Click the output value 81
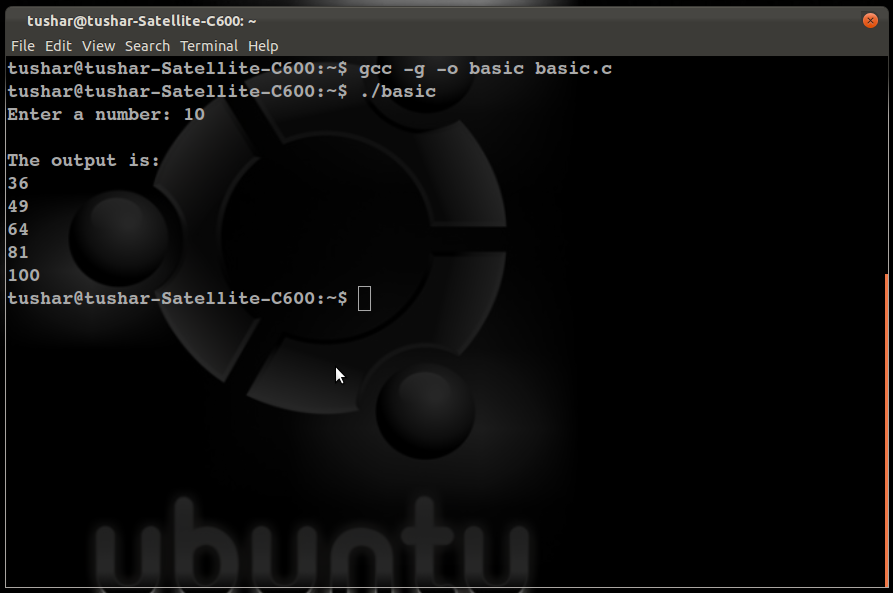This screenshot has width=893, height=593. pyautogui.click(x=18, y=252)
